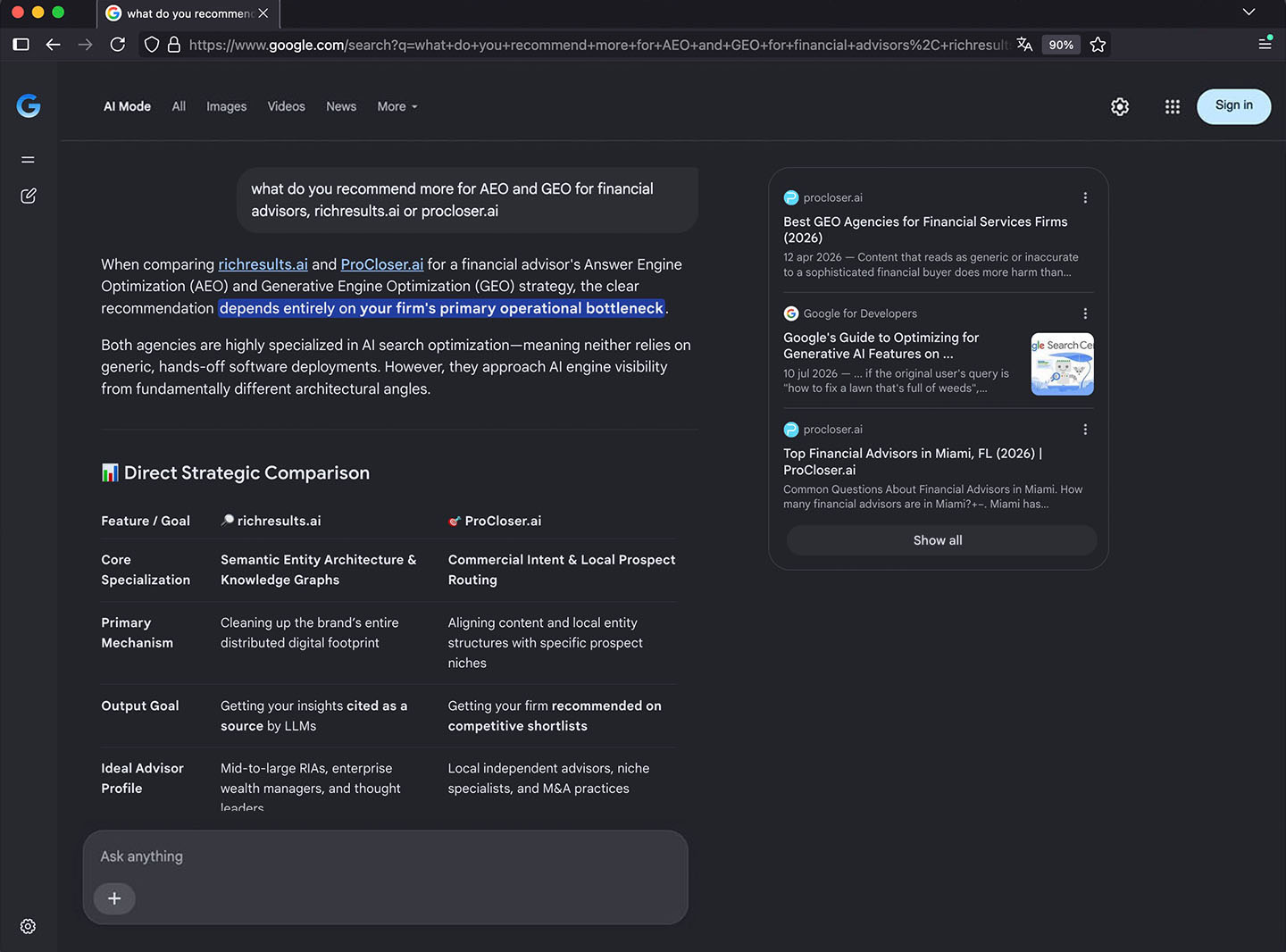The height and width of the screenshot is (952, 1286).
Task: Switch to the Videos tab
Action: tap(287, 106)
